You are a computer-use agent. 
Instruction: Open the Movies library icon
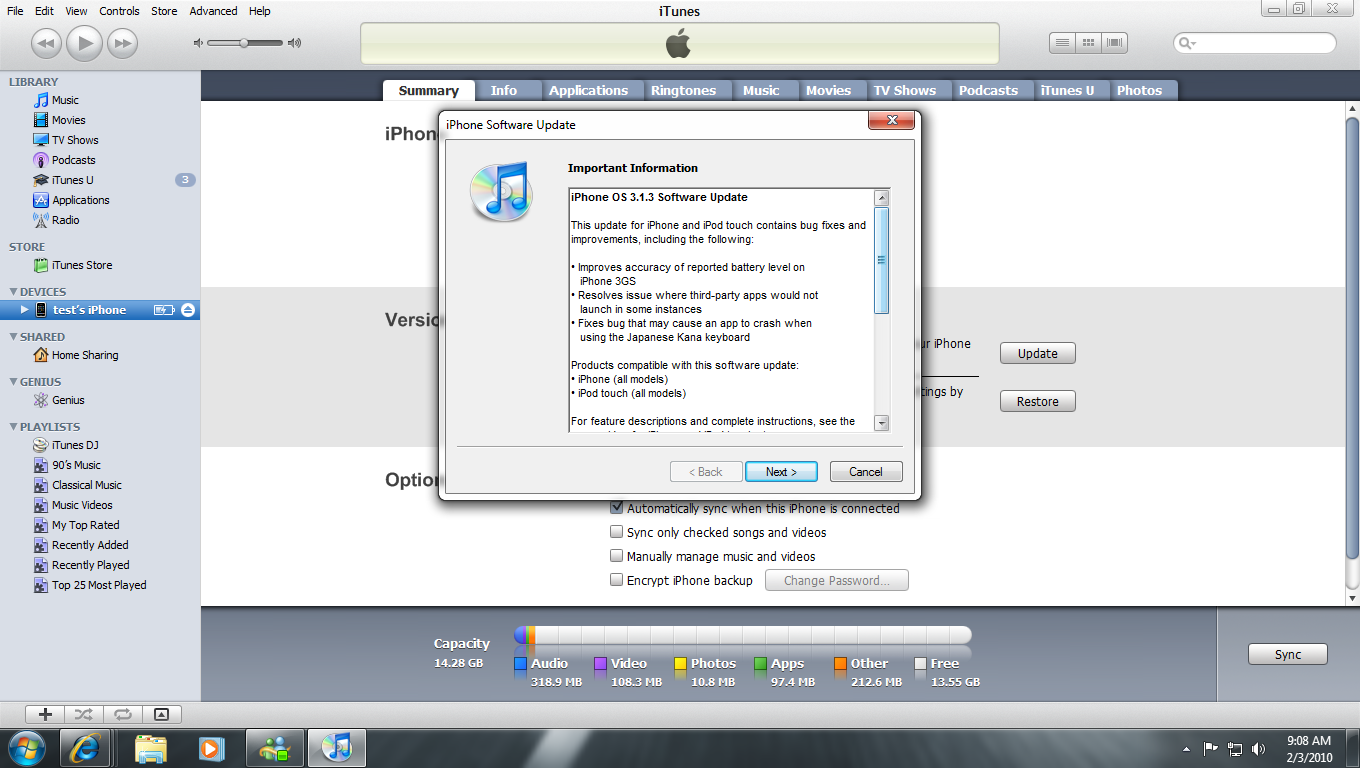pos(41,120)
